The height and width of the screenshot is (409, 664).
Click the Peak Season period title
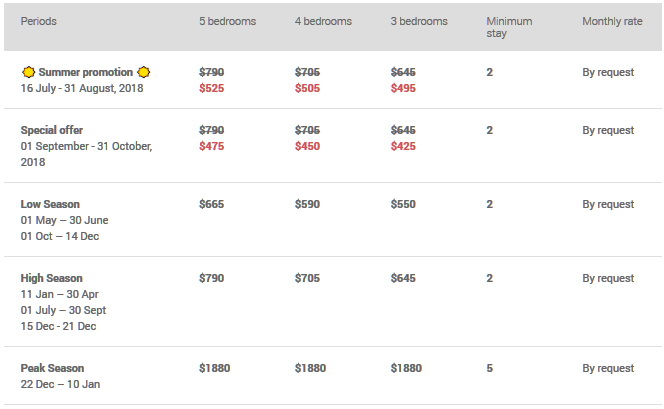[52, 368]
